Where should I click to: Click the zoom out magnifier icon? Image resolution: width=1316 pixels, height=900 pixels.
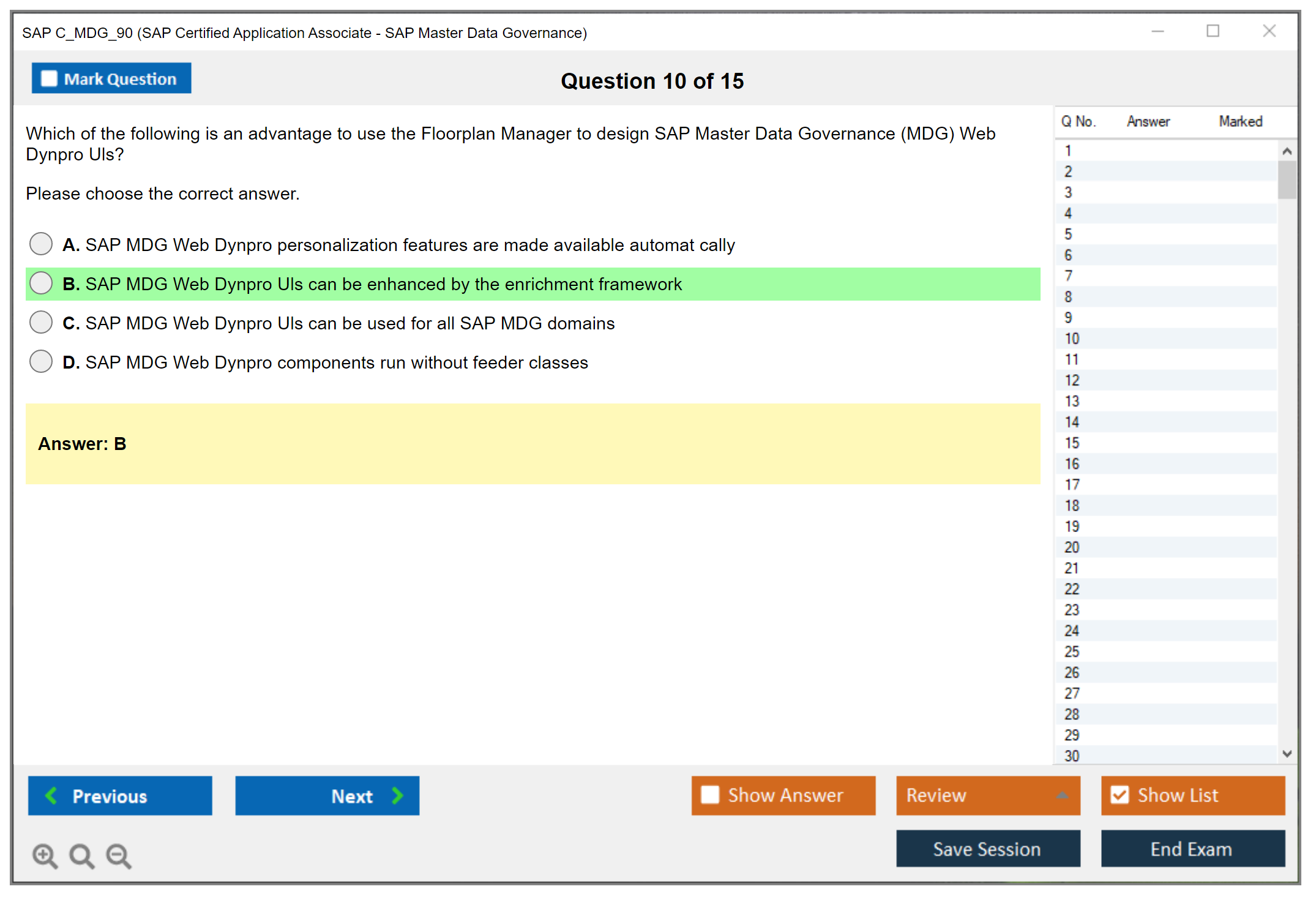click(x=119, y=855)
